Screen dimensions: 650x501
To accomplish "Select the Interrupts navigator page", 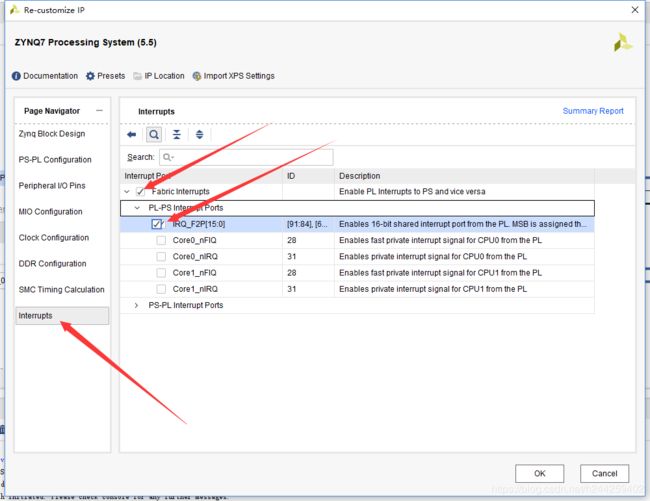I will (x=62, y=316).
